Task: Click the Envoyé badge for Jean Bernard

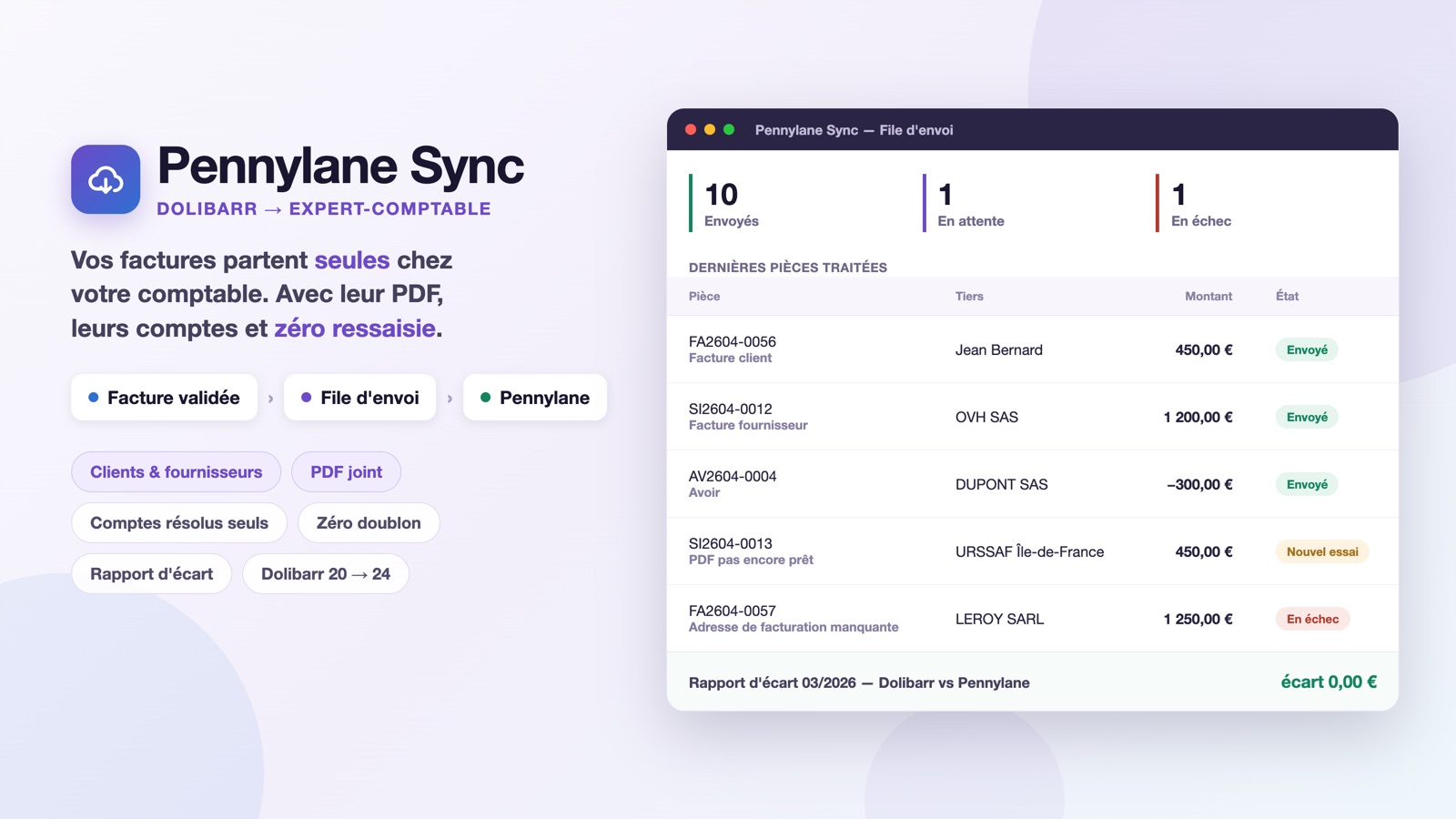Action: pyautogui.click(x=1307, y=350)
